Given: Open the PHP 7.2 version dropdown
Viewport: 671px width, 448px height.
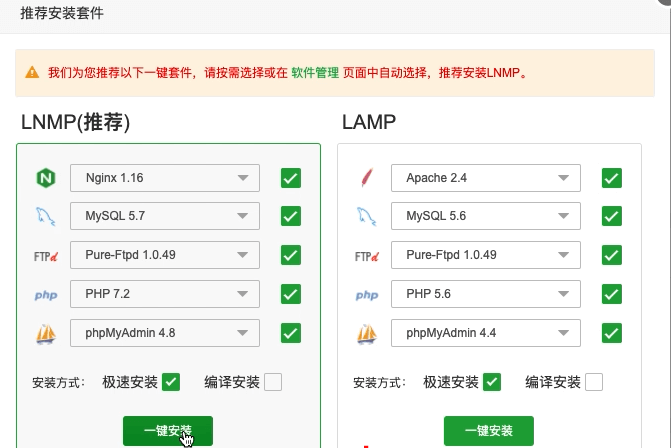Looking at the screenshot, I should (x=165, y=294).
